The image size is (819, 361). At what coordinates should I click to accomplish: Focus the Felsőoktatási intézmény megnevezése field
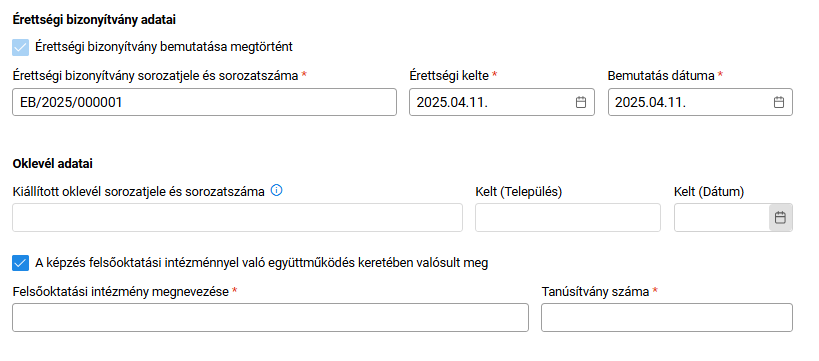tap(270, 317)
